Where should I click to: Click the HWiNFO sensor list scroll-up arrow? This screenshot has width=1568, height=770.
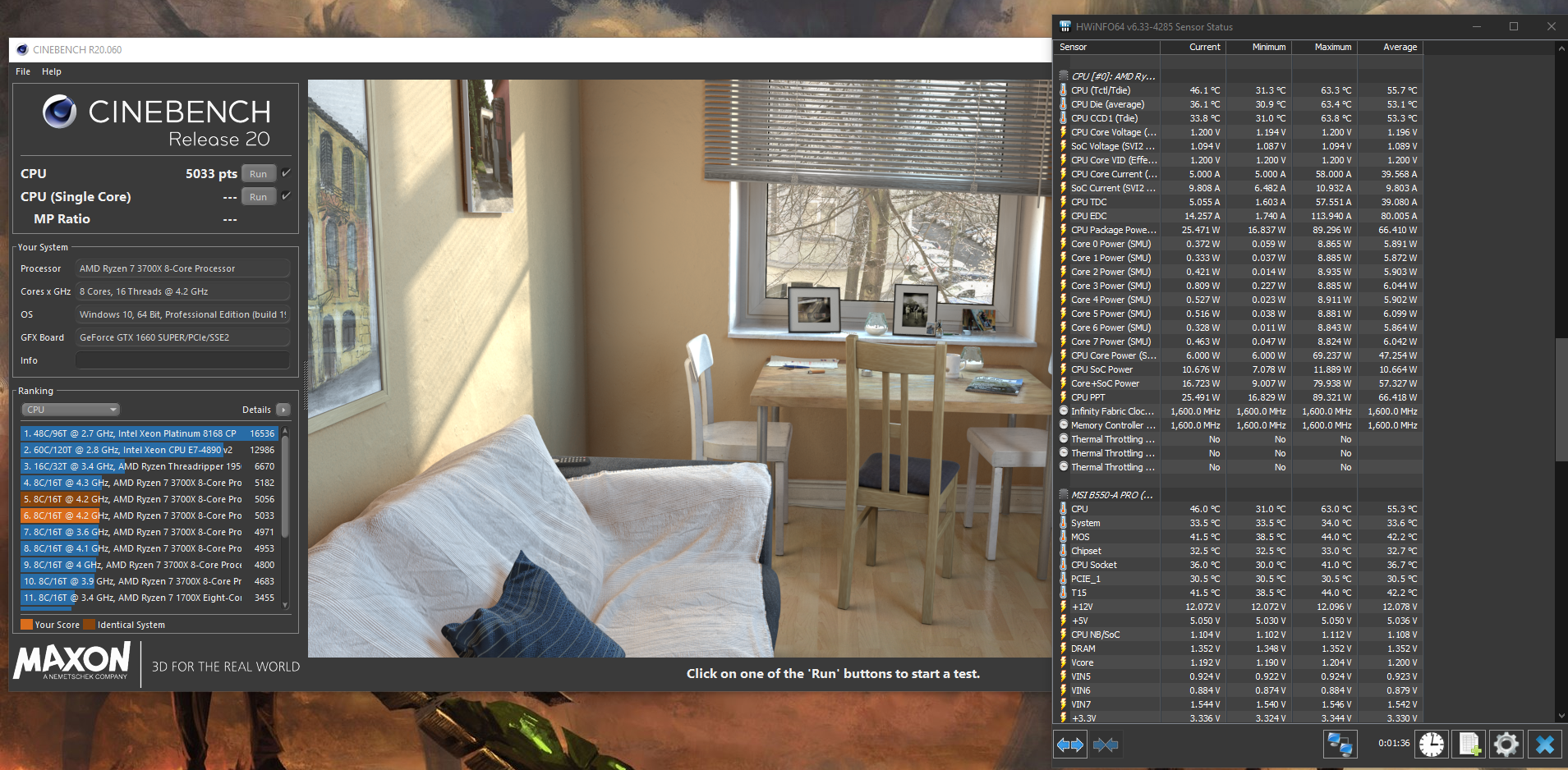tap(1561, 48)
